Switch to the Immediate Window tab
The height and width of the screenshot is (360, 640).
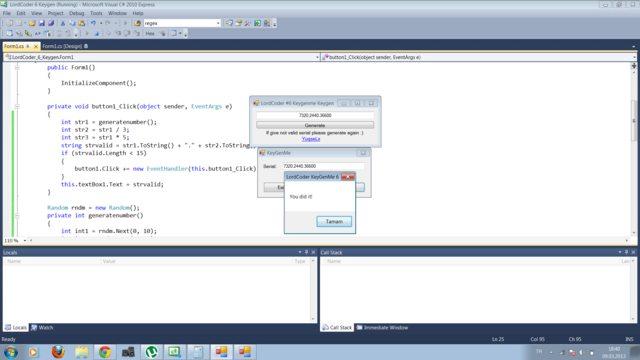pos(382,327)
